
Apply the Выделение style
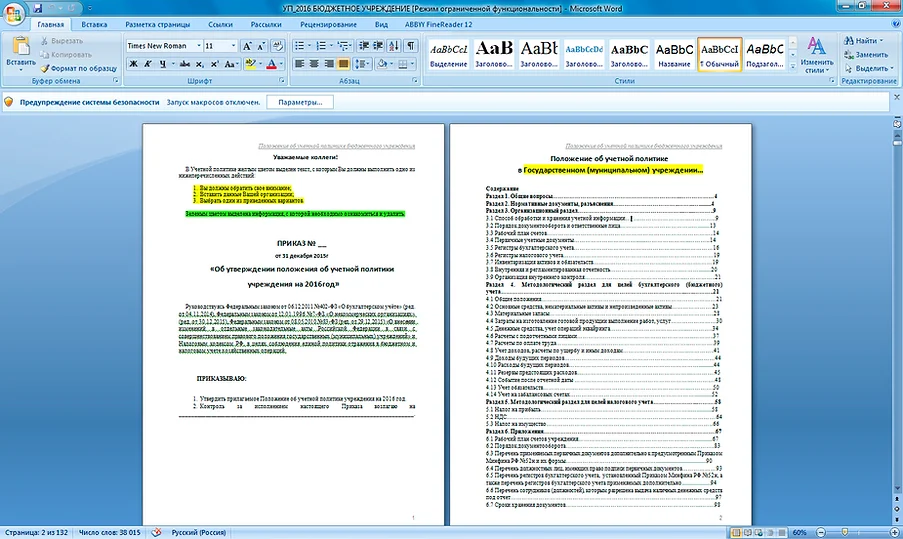click(x=449, y=55)
